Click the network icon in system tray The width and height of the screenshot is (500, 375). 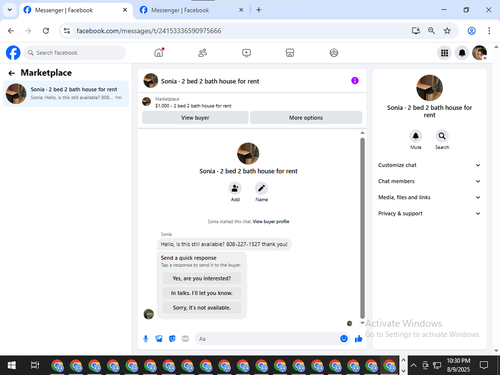point(437,365)
